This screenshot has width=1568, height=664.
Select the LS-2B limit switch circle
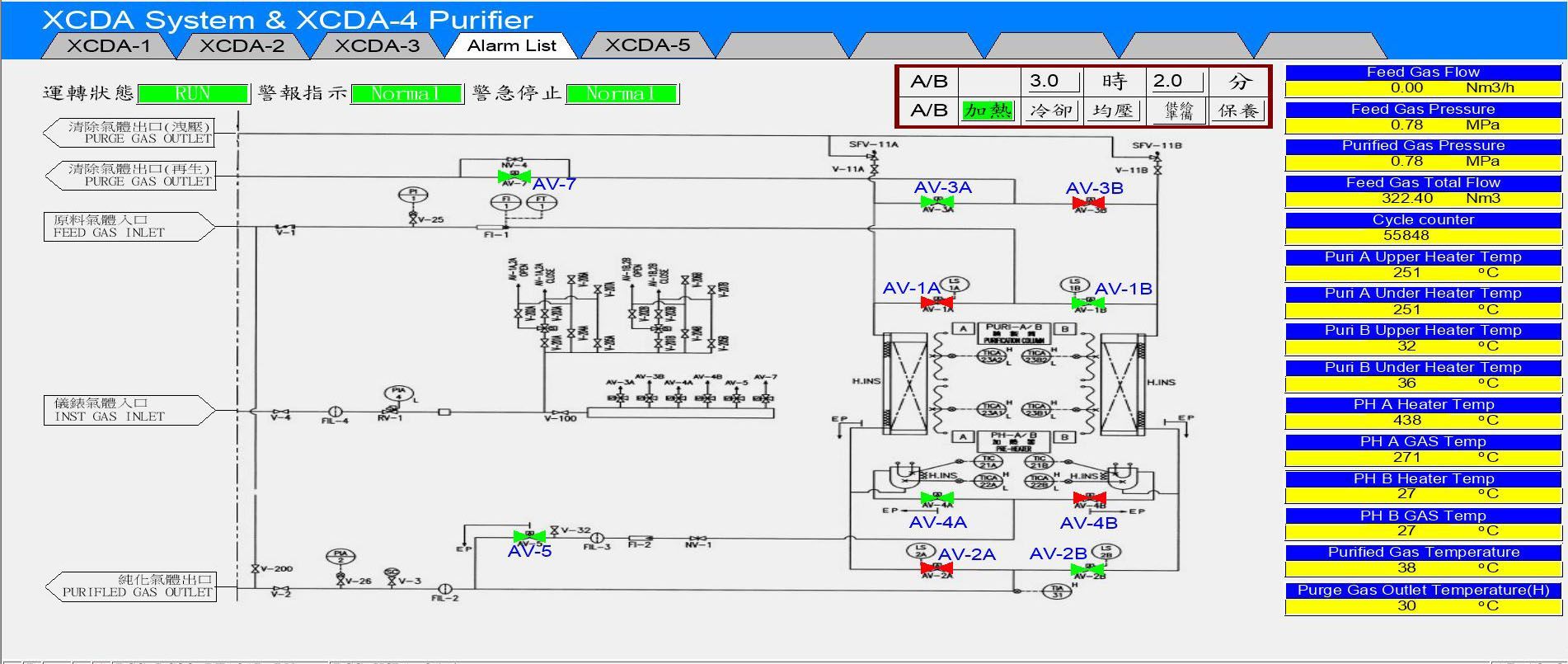(1106, 551)
